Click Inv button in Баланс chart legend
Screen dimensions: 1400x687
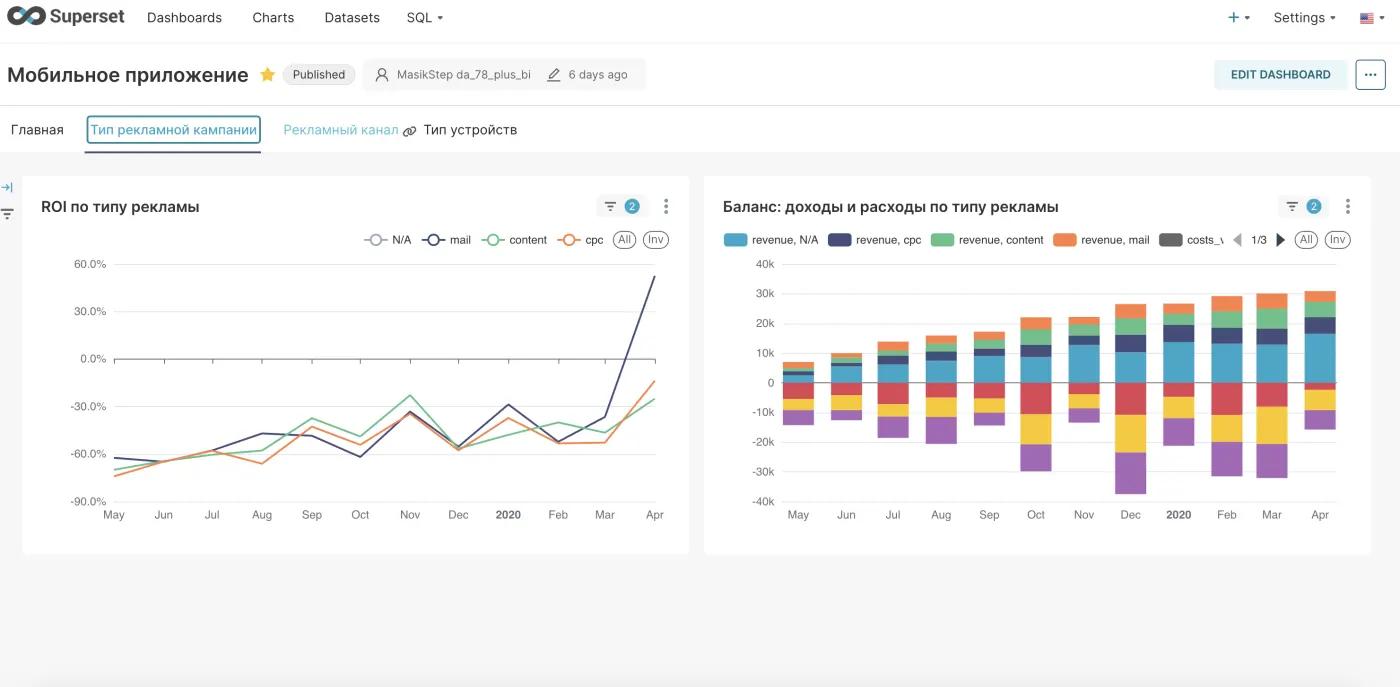[x=1338, y=240]
